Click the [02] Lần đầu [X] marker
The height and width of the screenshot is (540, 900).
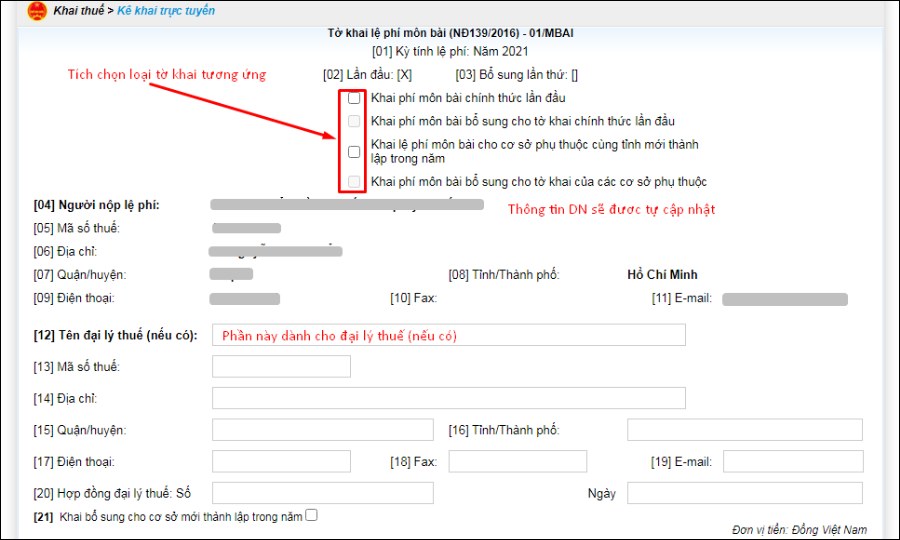click(404, 74)
